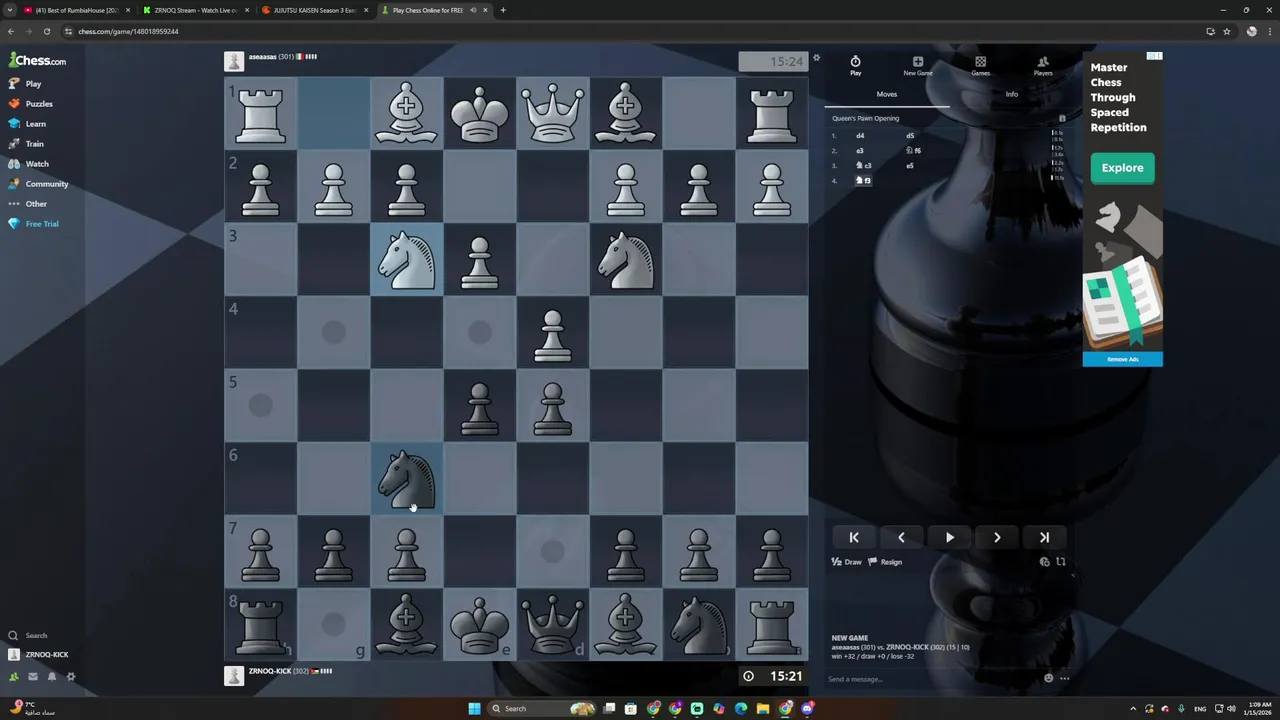Viewport: 1280px width, 720px height.
Task: Click Explore button in ad
Action: point(1122,168)
